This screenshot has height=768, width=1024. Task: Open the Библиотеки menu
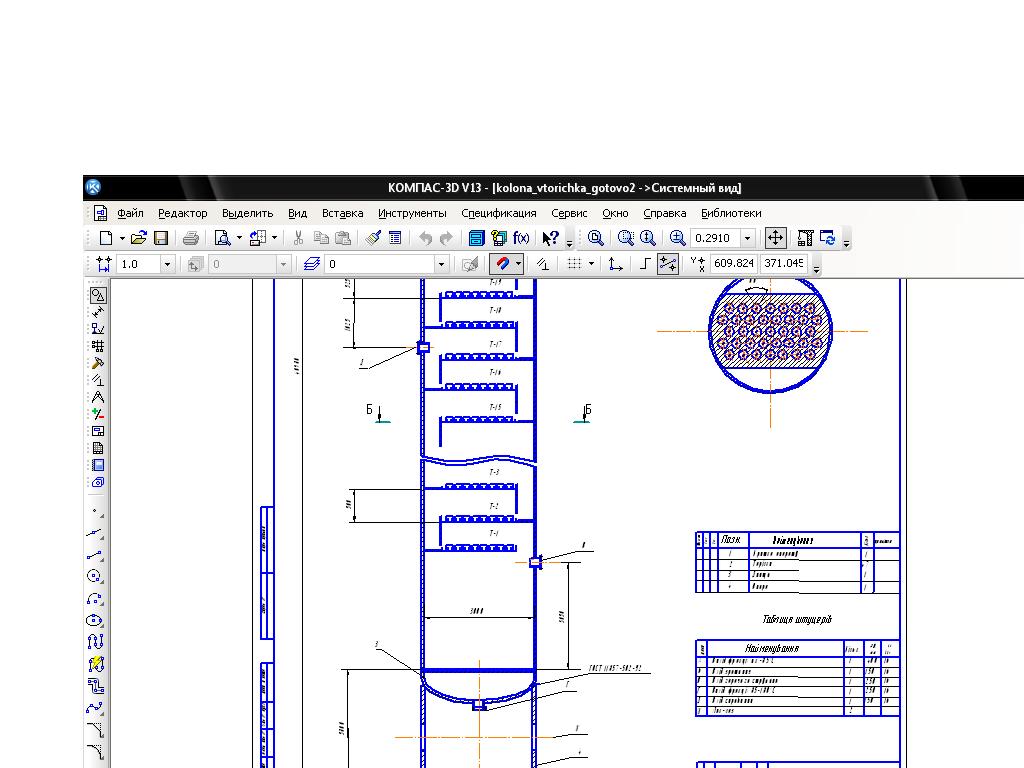pos(731,213)
